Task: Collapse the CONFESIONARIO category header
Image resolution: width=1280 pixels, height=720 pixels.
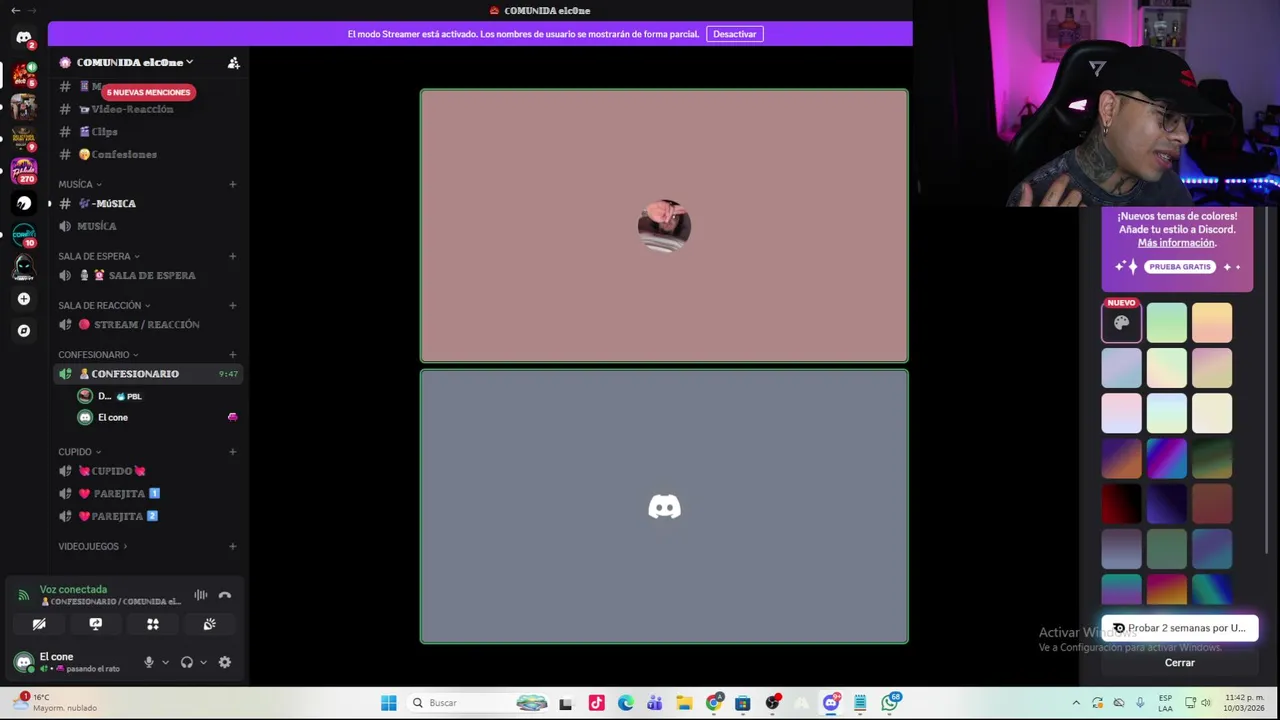Action: (98, 354)
